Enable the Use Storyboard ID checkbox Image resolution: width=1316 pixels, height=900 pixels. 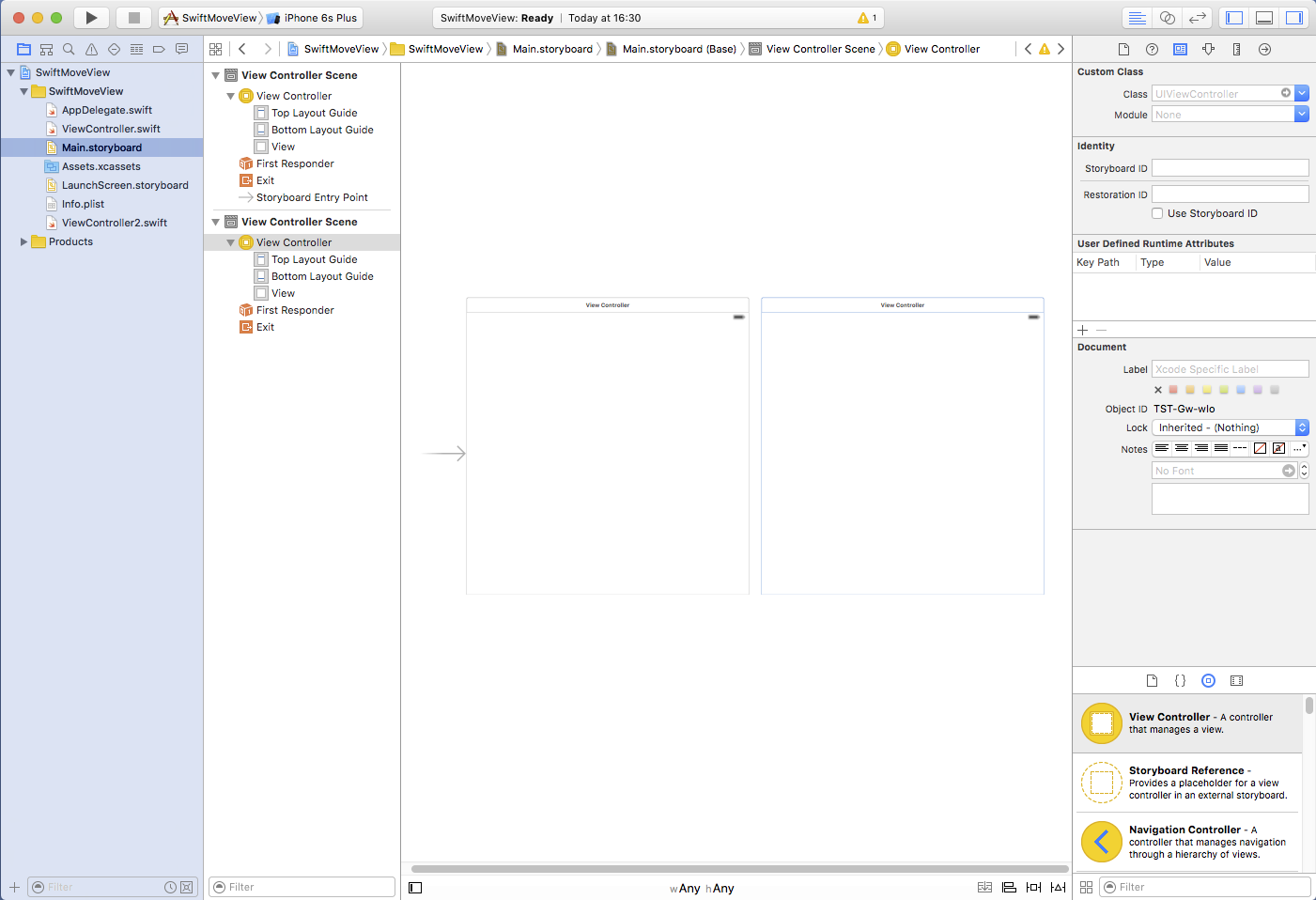tap(1157, 213)
